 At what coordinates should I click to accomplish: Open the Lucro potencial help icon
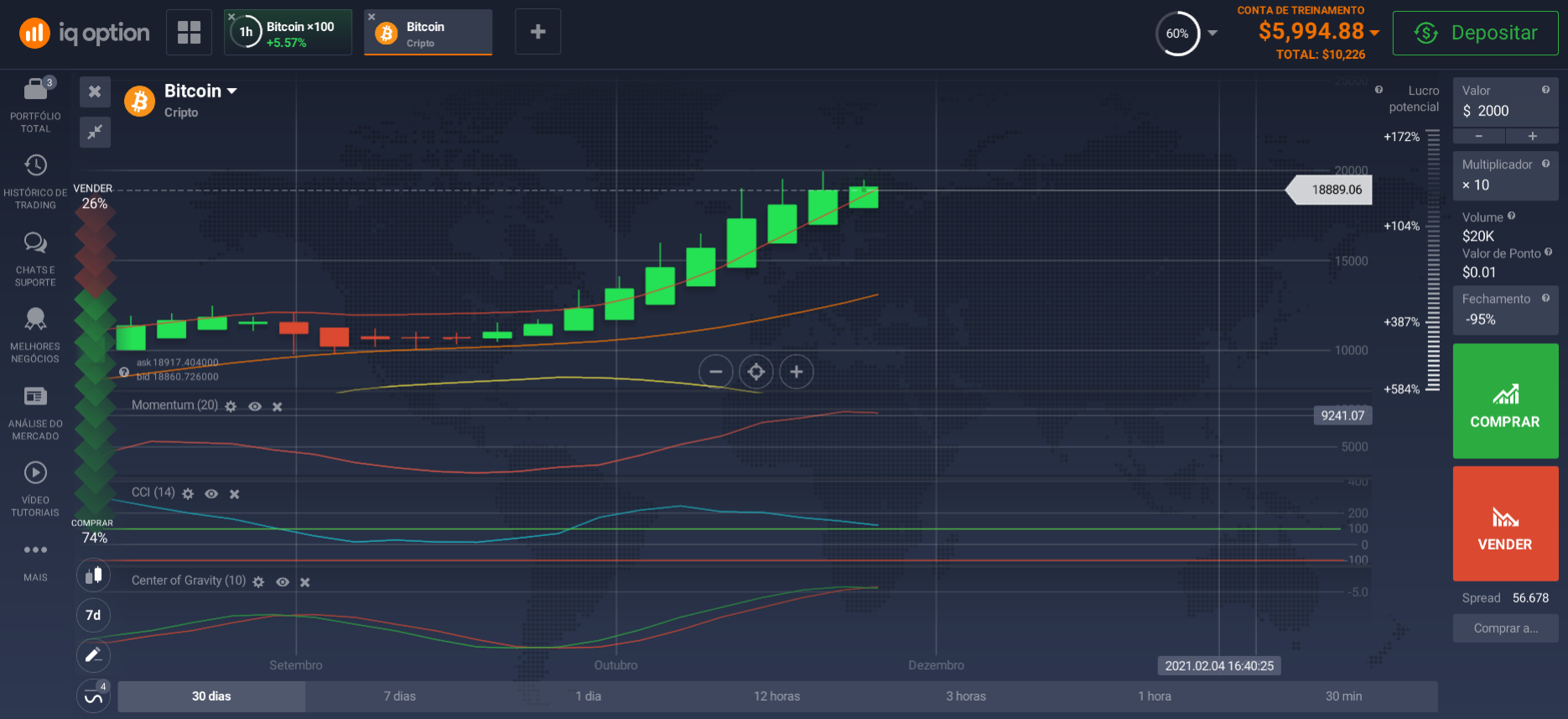tap(1378, 90)
